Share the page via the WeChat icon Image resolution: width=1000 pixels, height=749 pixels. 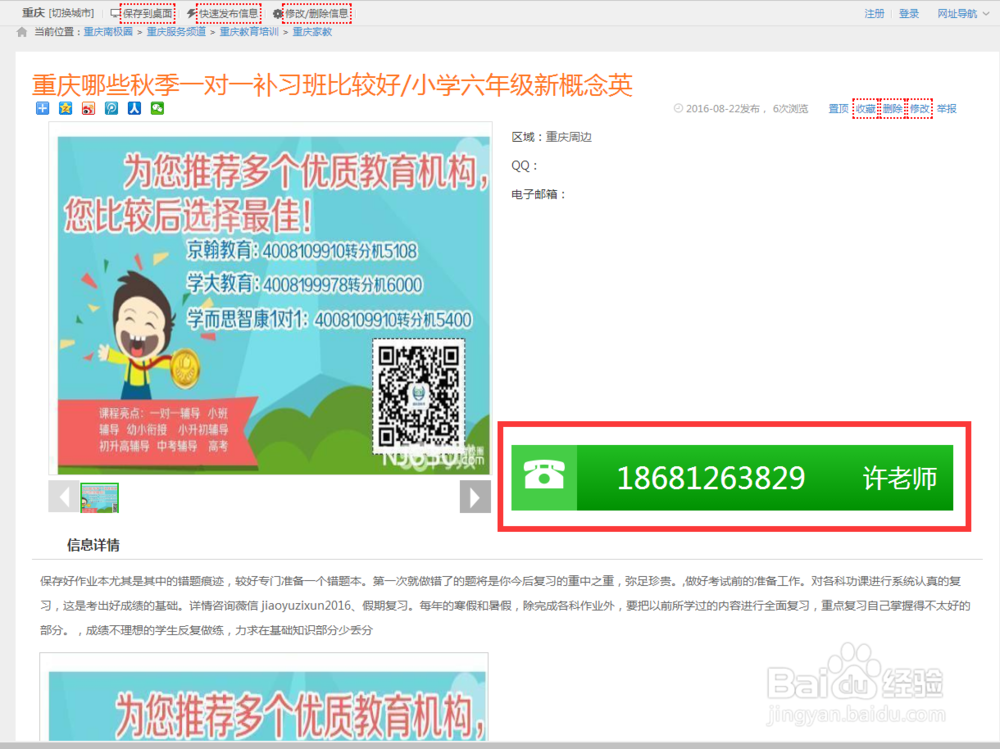point(157,107)
